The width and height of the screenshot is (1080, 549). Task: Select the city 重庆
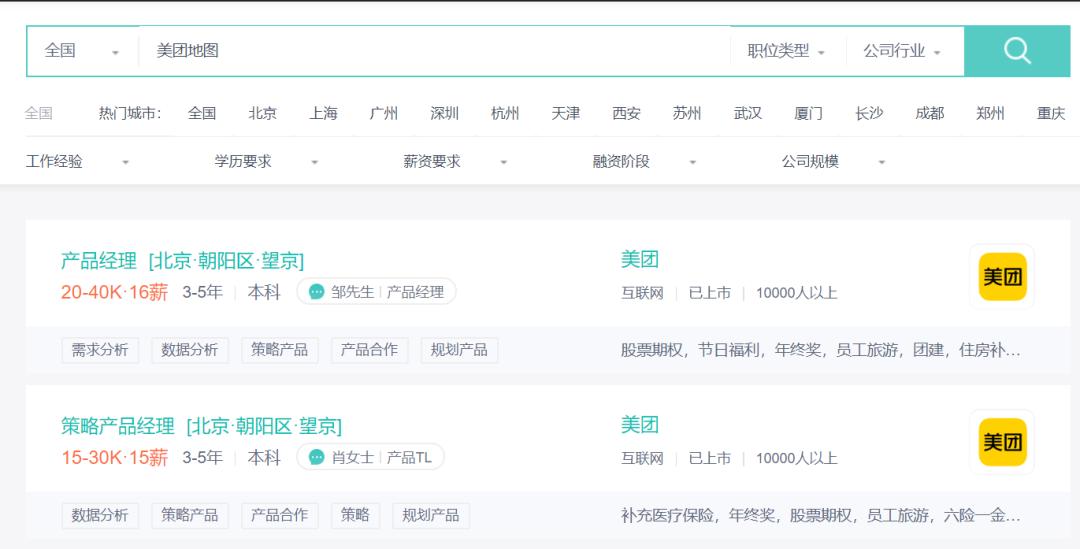[1051, 114]
